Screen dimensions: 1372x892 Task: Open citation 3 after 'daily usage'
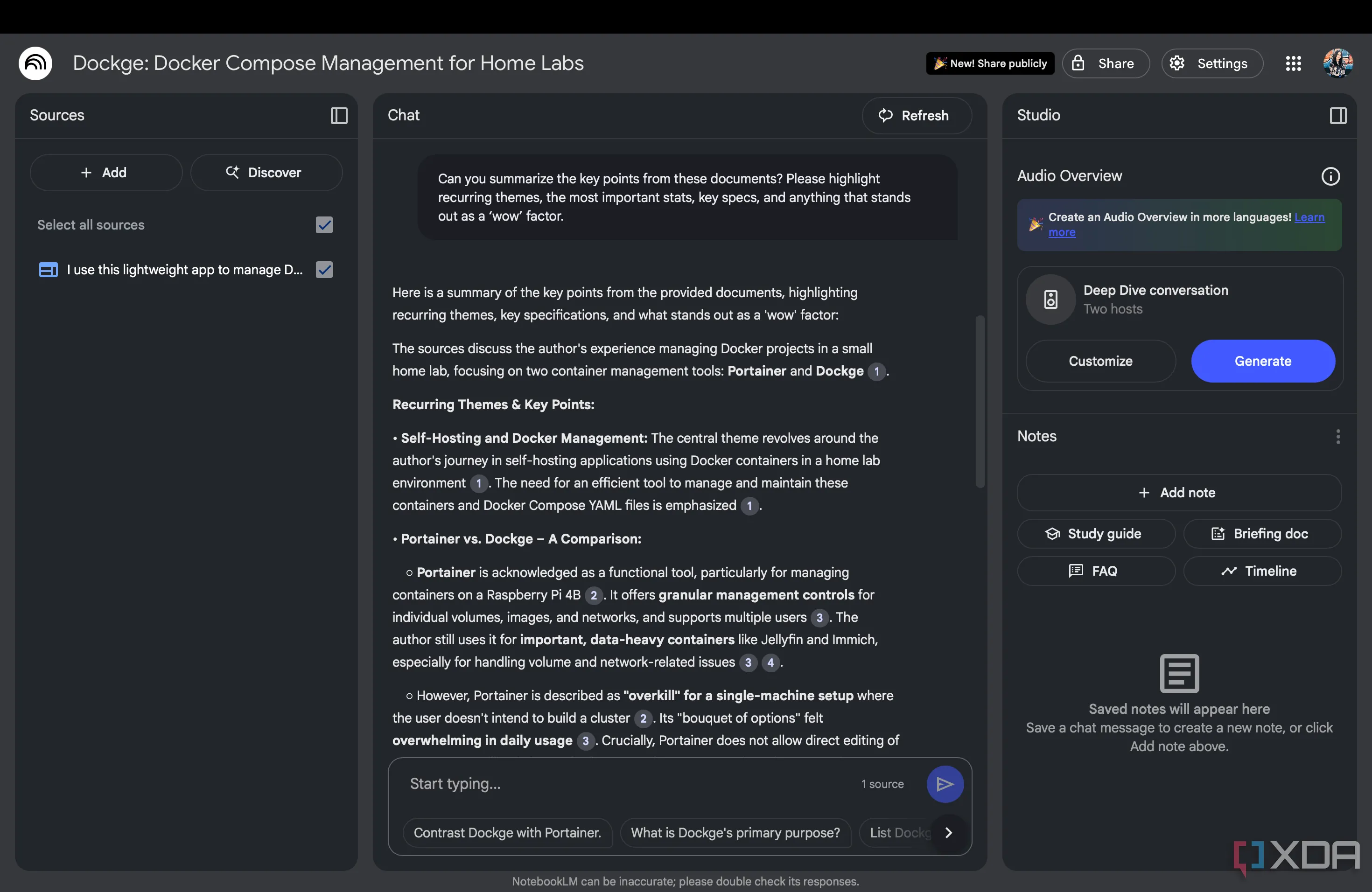point(586,741)
